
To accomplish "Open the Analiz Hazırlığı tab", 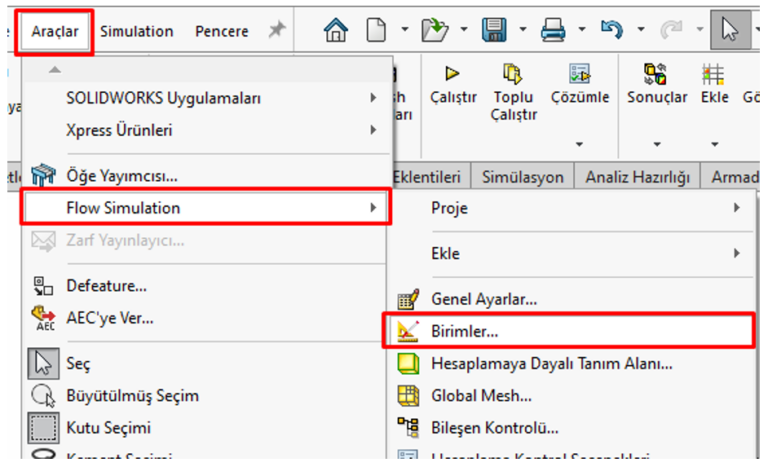I will coord(639,177).
